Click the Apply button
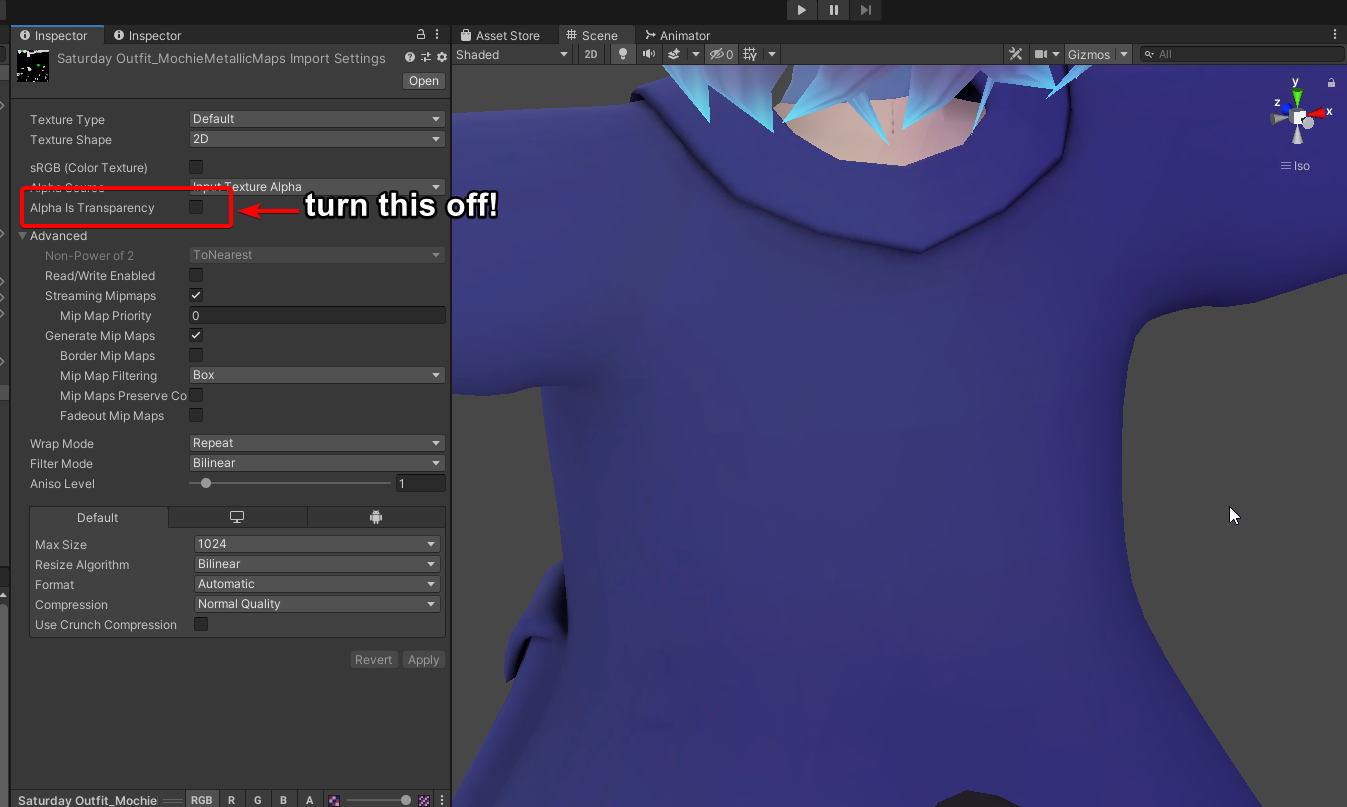The width and height of the screenshot is (1347, 807). pos(423,659)
